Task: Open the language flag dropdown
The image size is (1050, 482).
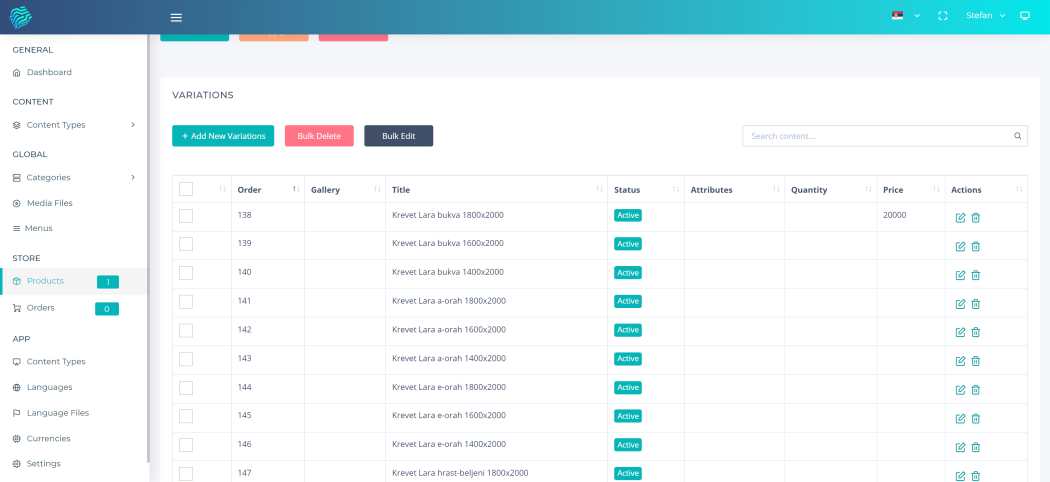Action: [905, 16]
